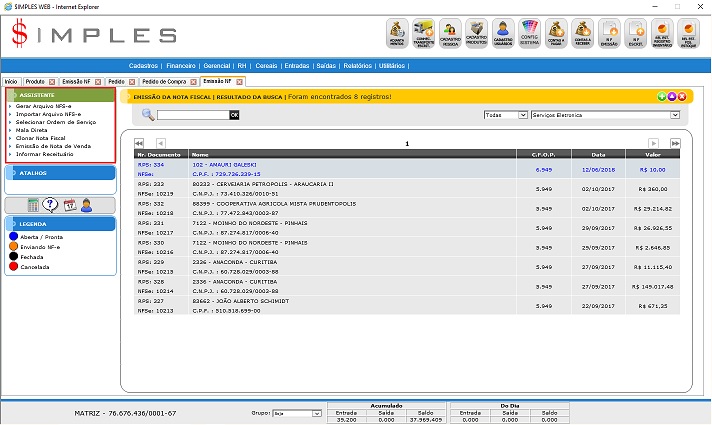The image size is (712, 425).
Task: Open the calendar shortcut icon
Action: (x=69, y=205)
